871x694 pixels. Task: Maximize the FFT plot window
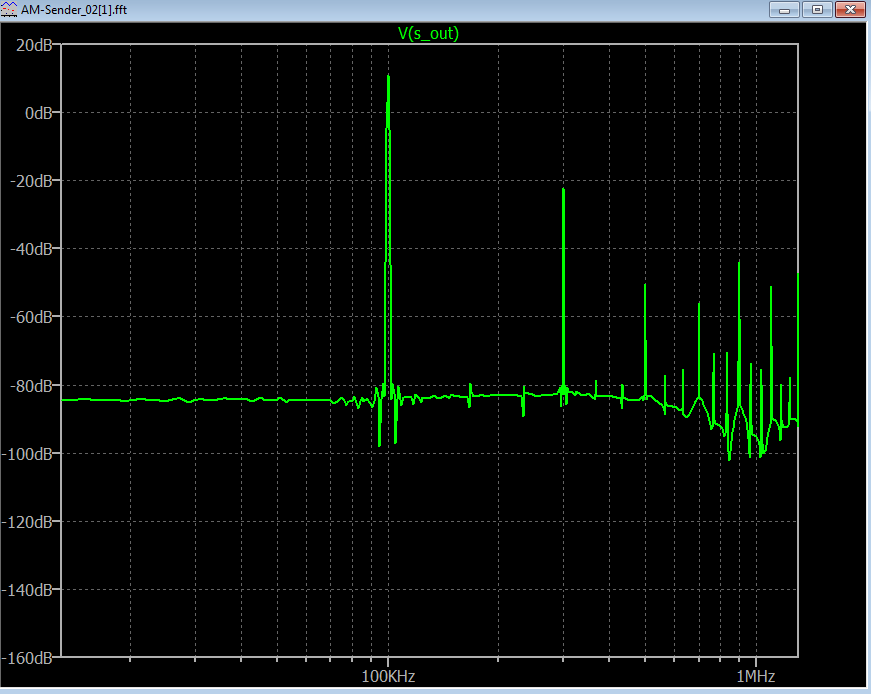click(817, 9)
